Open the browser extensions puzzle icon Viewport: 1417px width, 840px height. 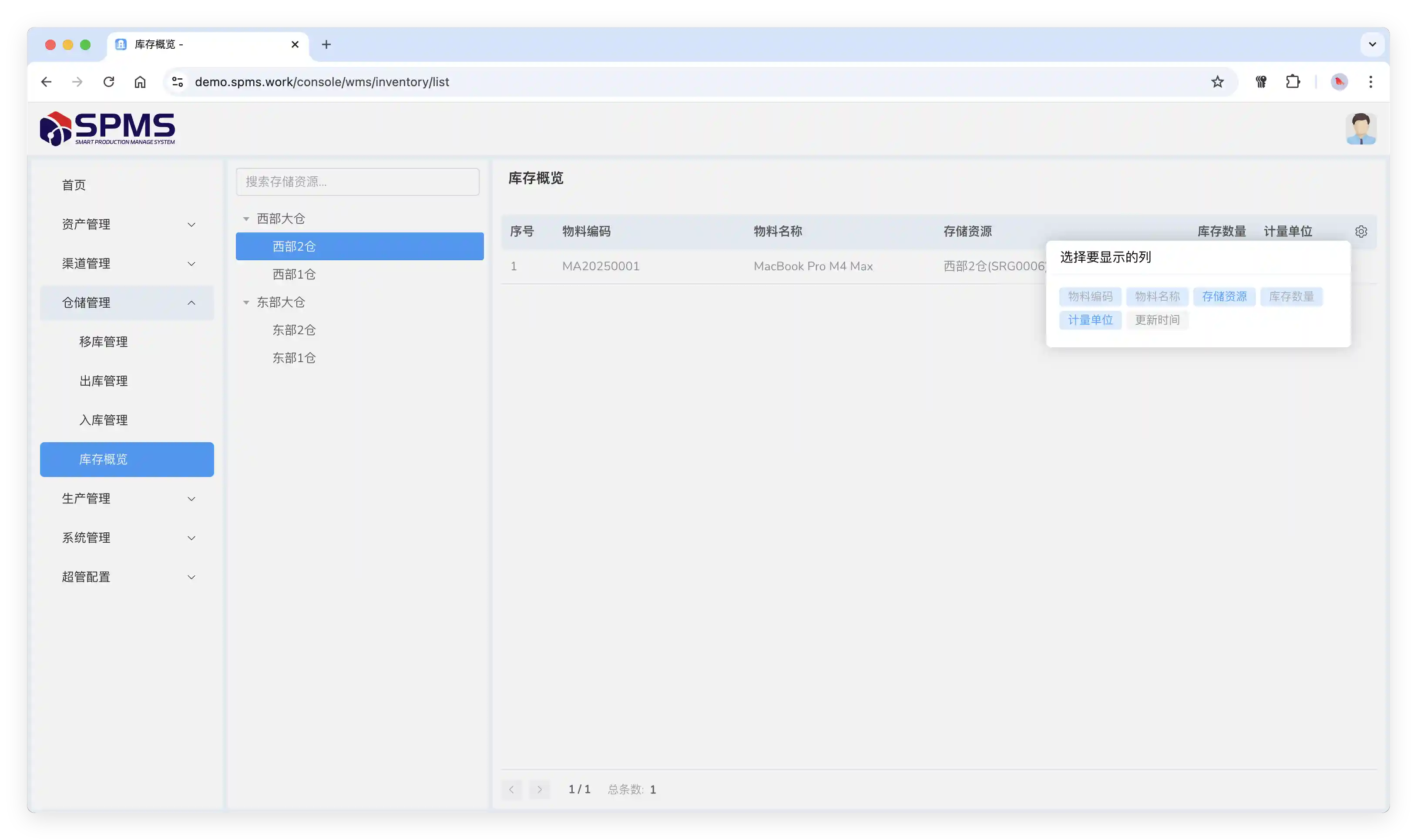(1293, 81)
